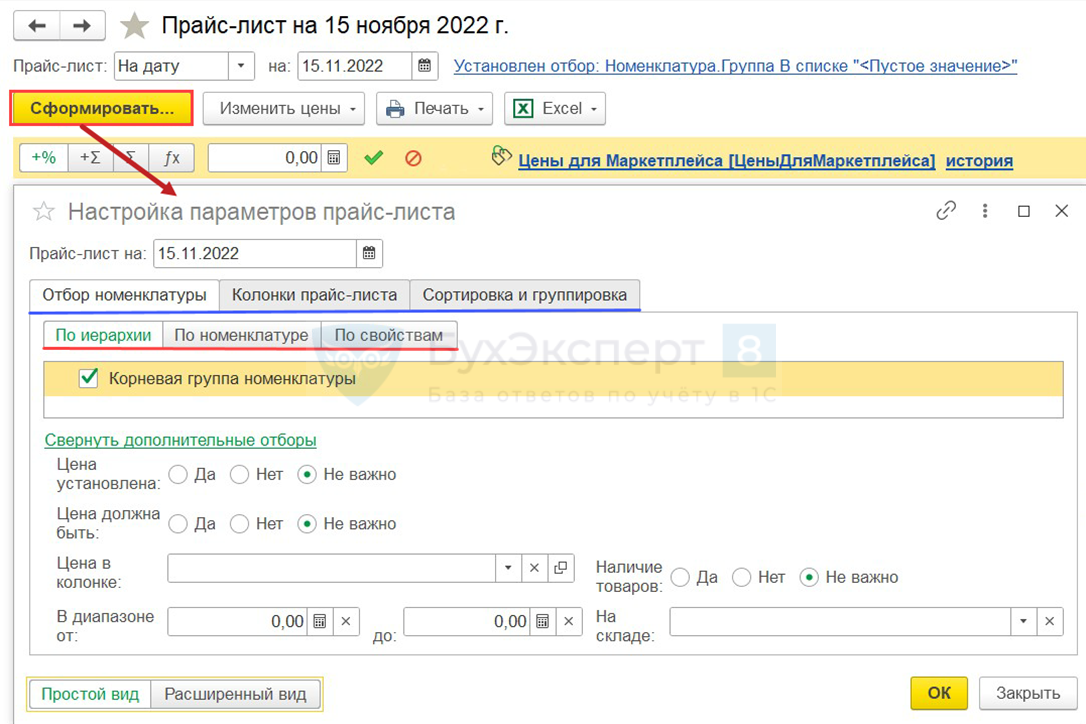Clear the 'На складе' field

1049,621
